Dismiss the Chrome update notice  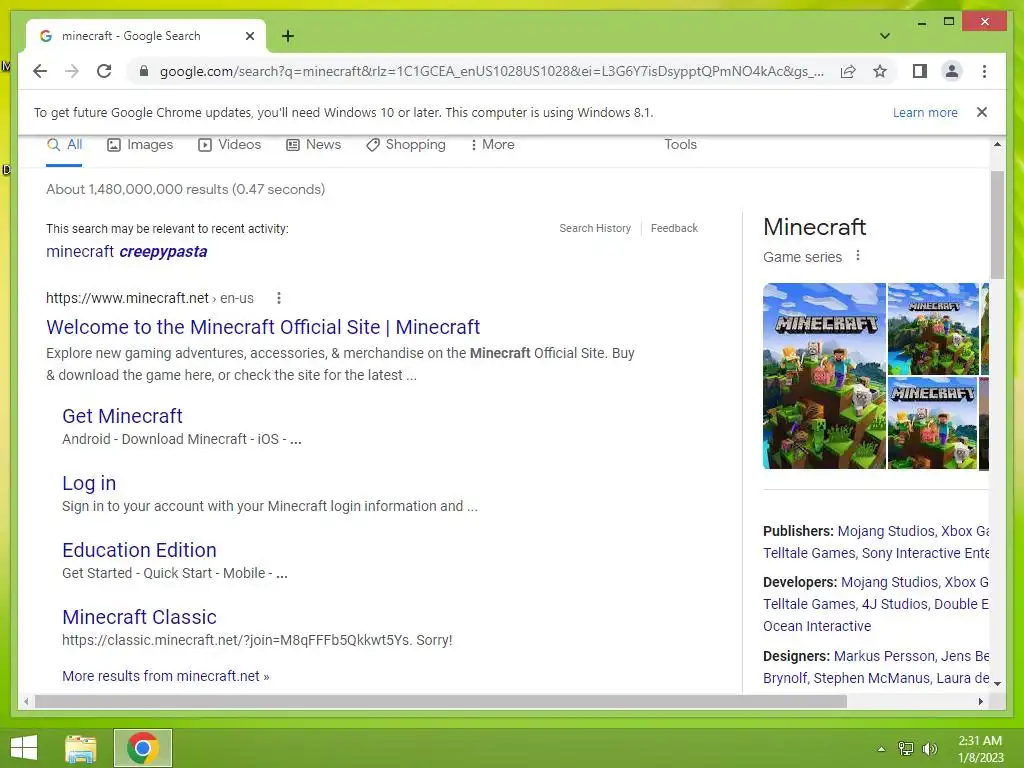[982, 112]
